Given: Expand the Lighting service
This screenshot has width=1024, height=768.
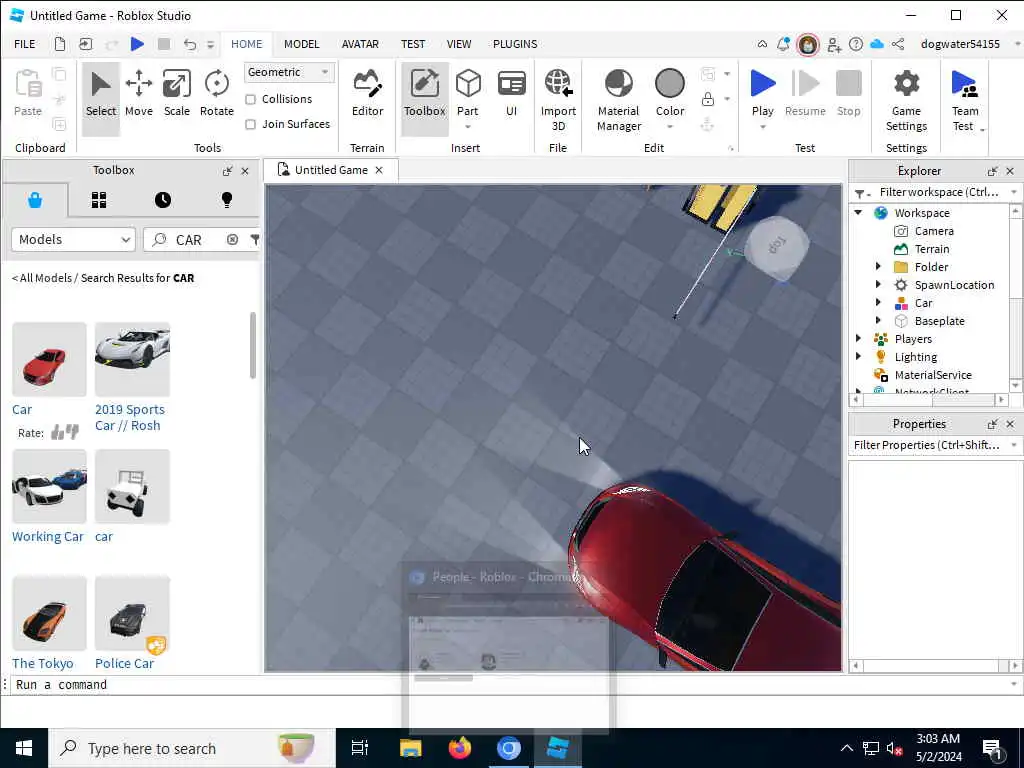Looking at the screenshot, I should pos(858,357).
